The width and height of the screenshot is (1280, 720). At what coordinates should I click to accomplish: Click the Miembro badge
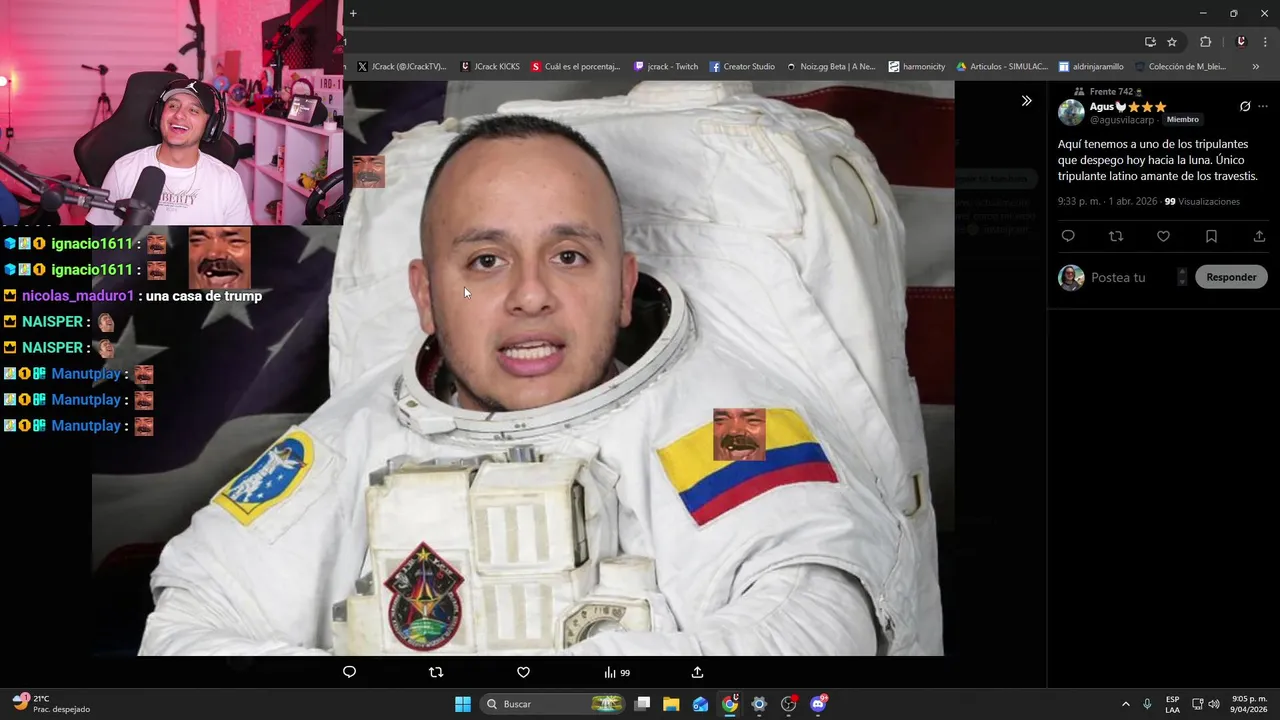[1182, 120]
